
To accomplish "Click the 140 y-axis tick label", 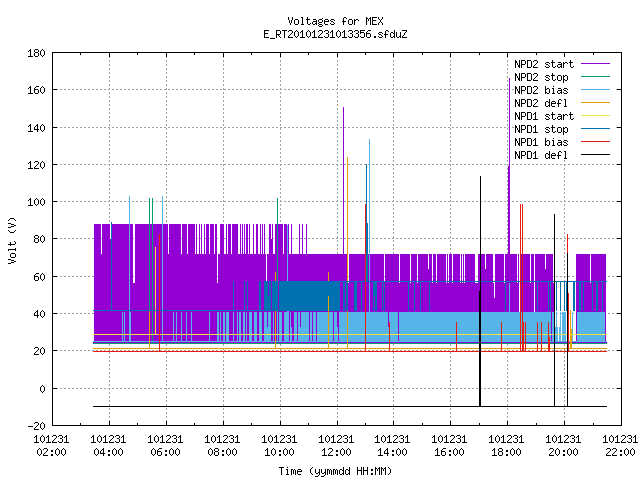I will coord(36,128).
